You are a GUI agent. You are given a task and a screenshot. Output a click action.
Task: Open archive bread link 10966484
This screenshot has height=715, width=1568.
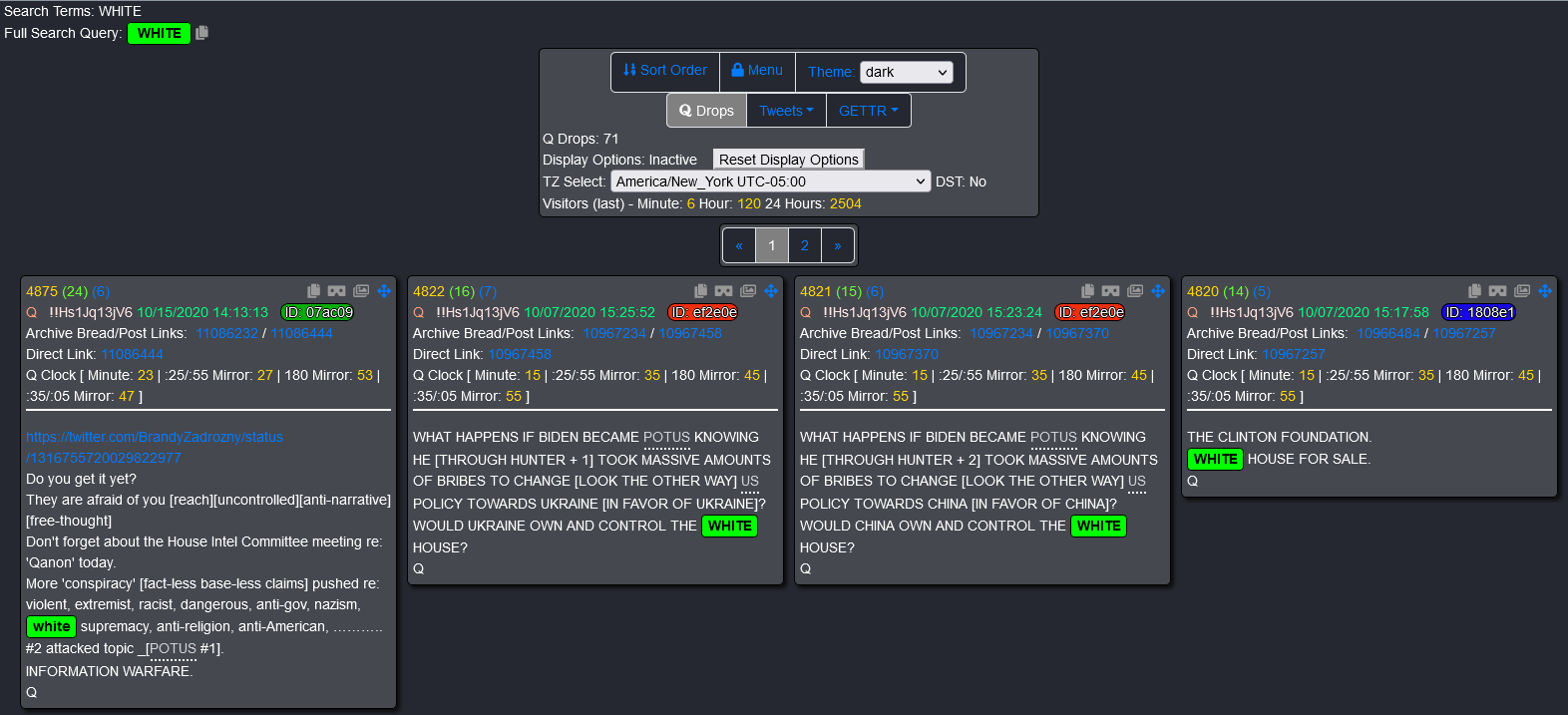coord(1388,333)
